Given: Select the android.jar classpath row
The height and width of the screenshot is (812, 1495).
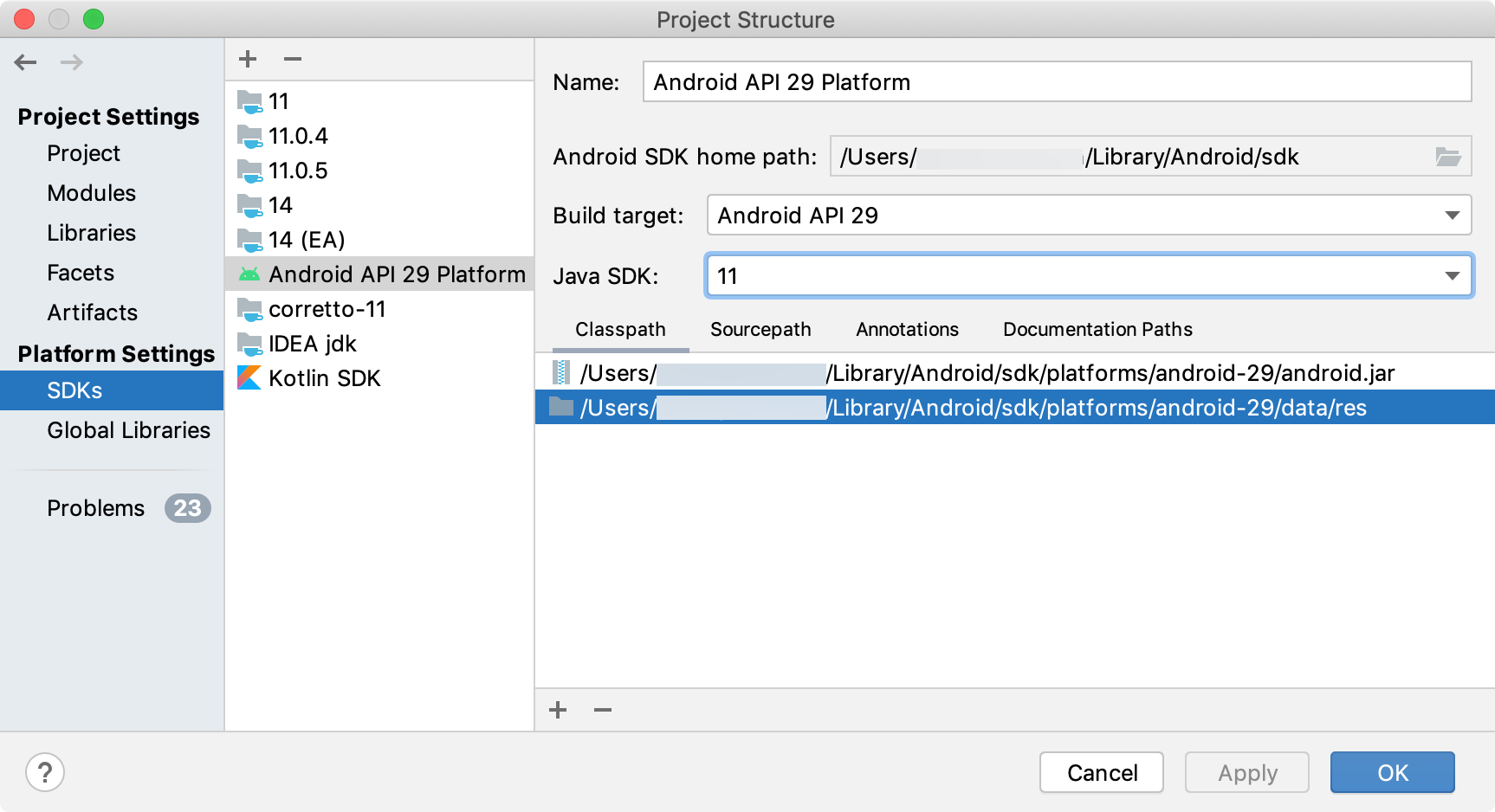Looking at the screenshot, I should 1015,372.
